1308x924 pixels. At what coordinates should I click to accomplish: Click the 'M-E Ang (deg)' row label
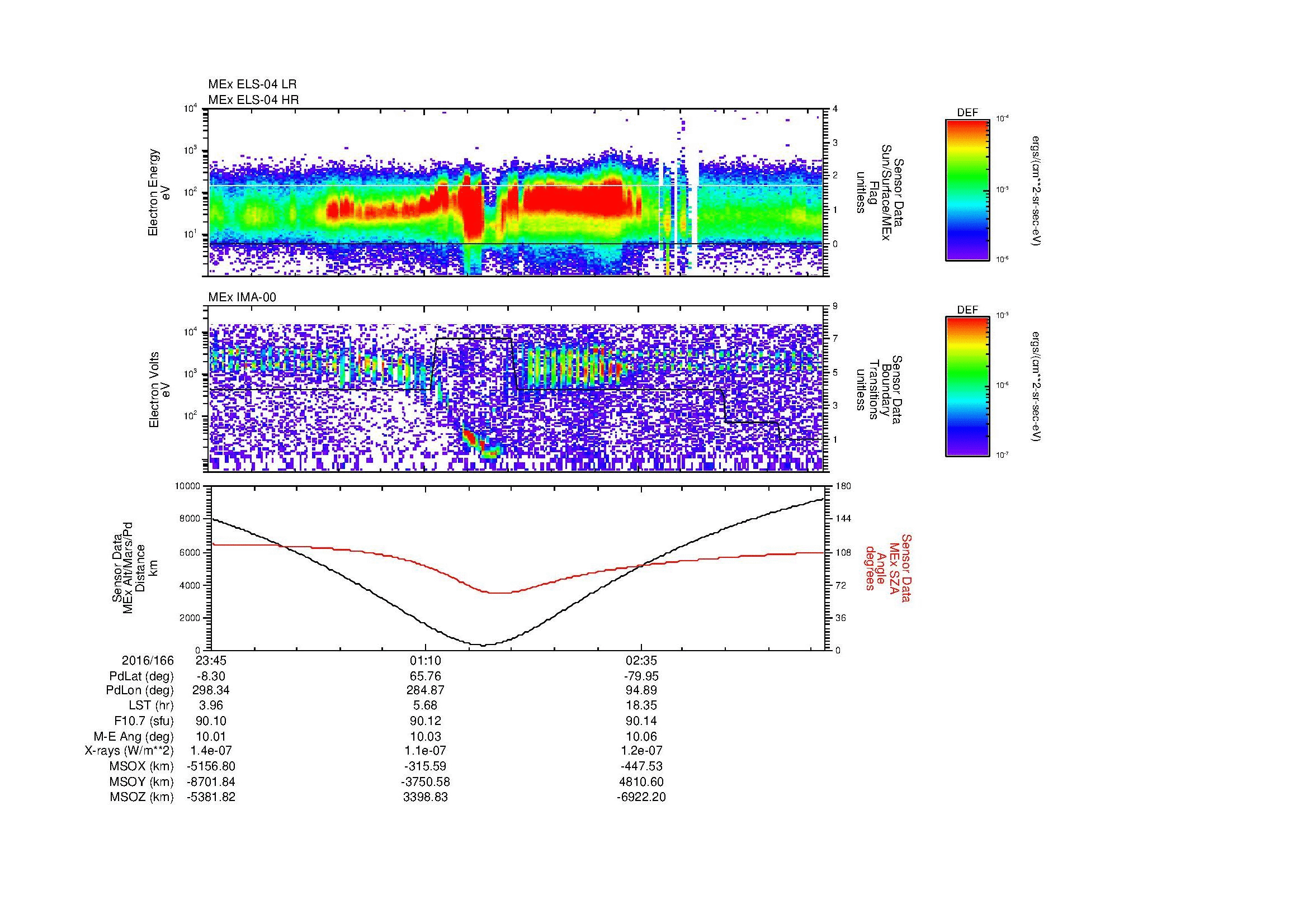pos(133,736)
